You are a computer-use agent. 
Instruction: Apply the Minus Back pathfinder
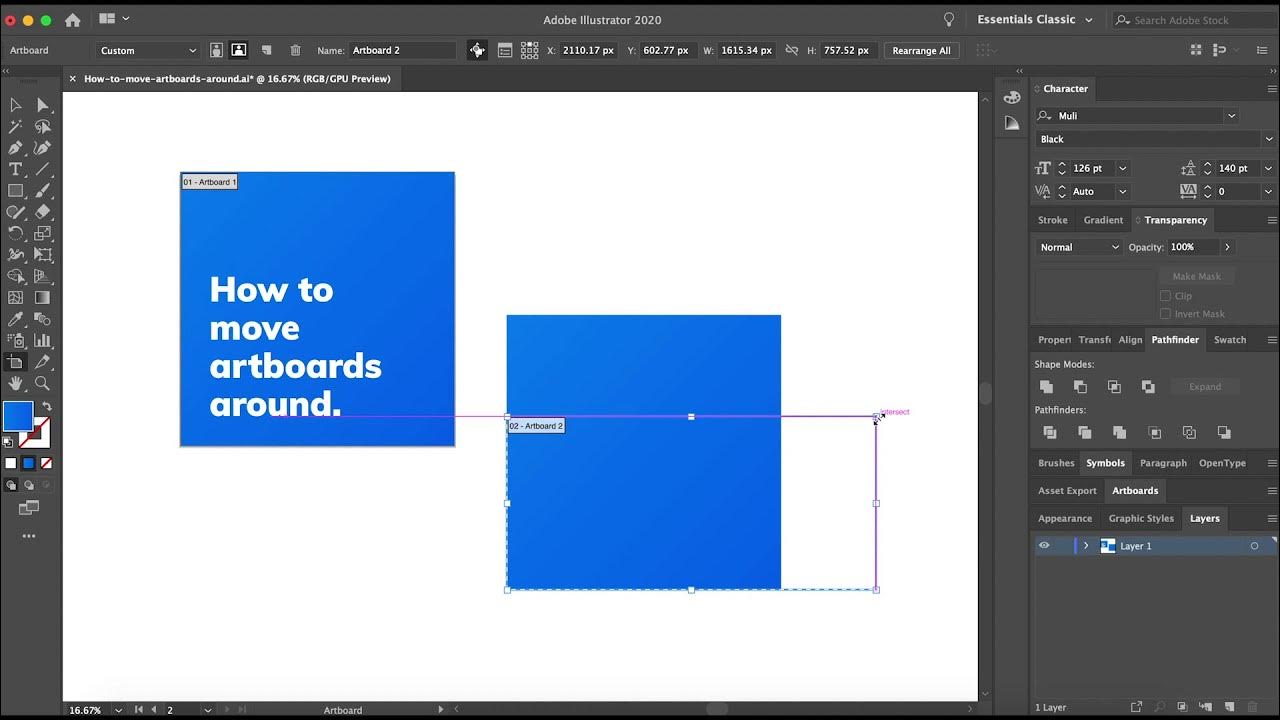(x=1224, y=432)
